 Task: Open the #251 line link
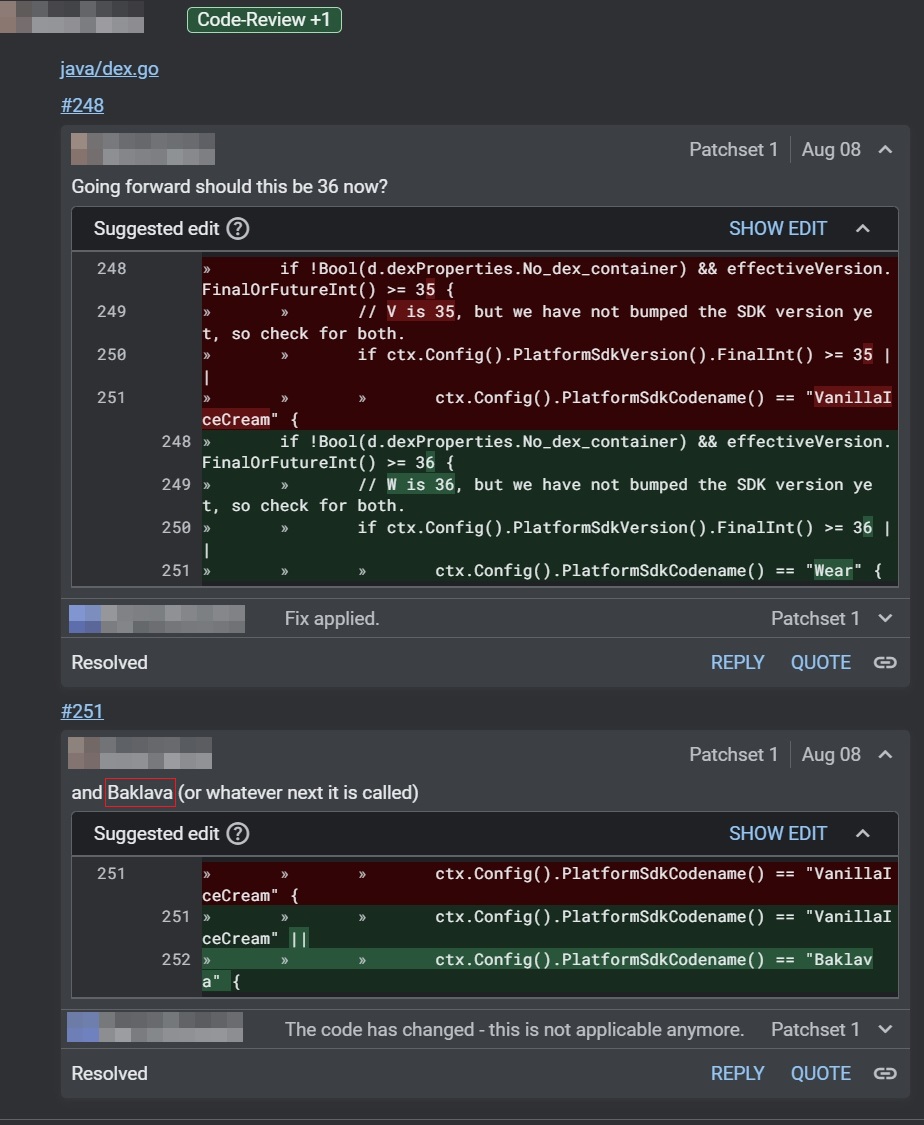82,711
